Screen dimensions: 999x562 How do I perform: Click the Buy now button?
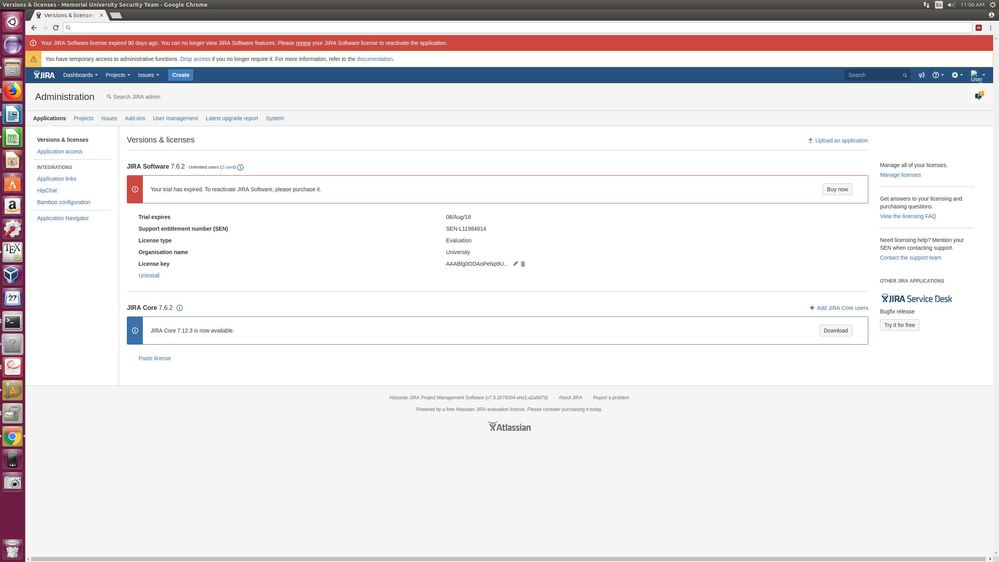click(837, 189)
